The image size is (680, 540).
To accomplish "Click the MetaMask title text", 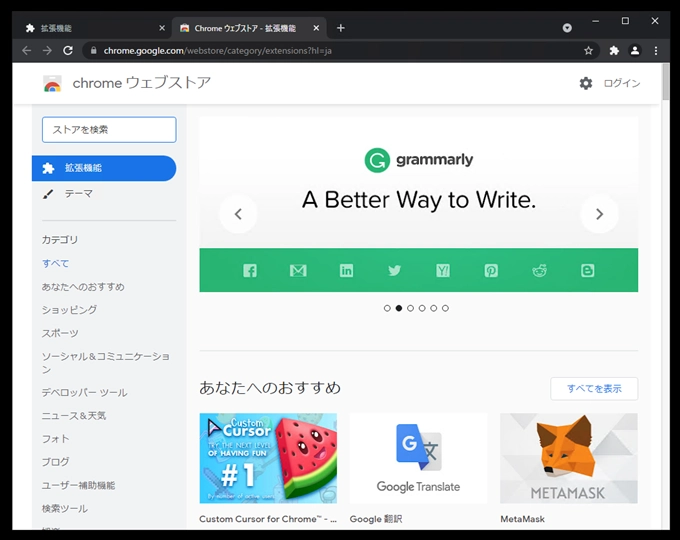I will point(523,519).
